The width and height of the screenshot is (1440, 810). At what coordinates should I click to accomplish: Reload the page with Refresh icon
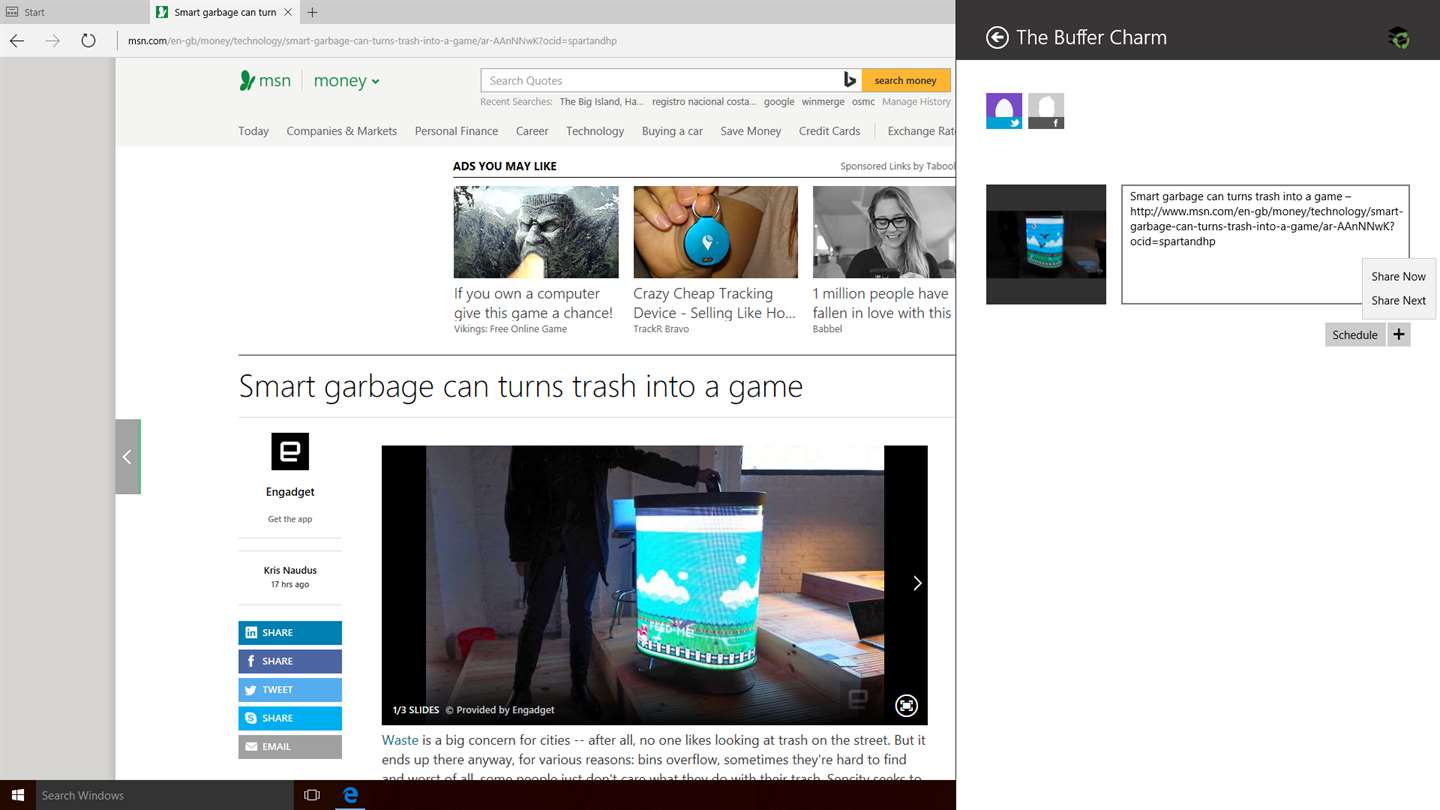tap(88, 41)
